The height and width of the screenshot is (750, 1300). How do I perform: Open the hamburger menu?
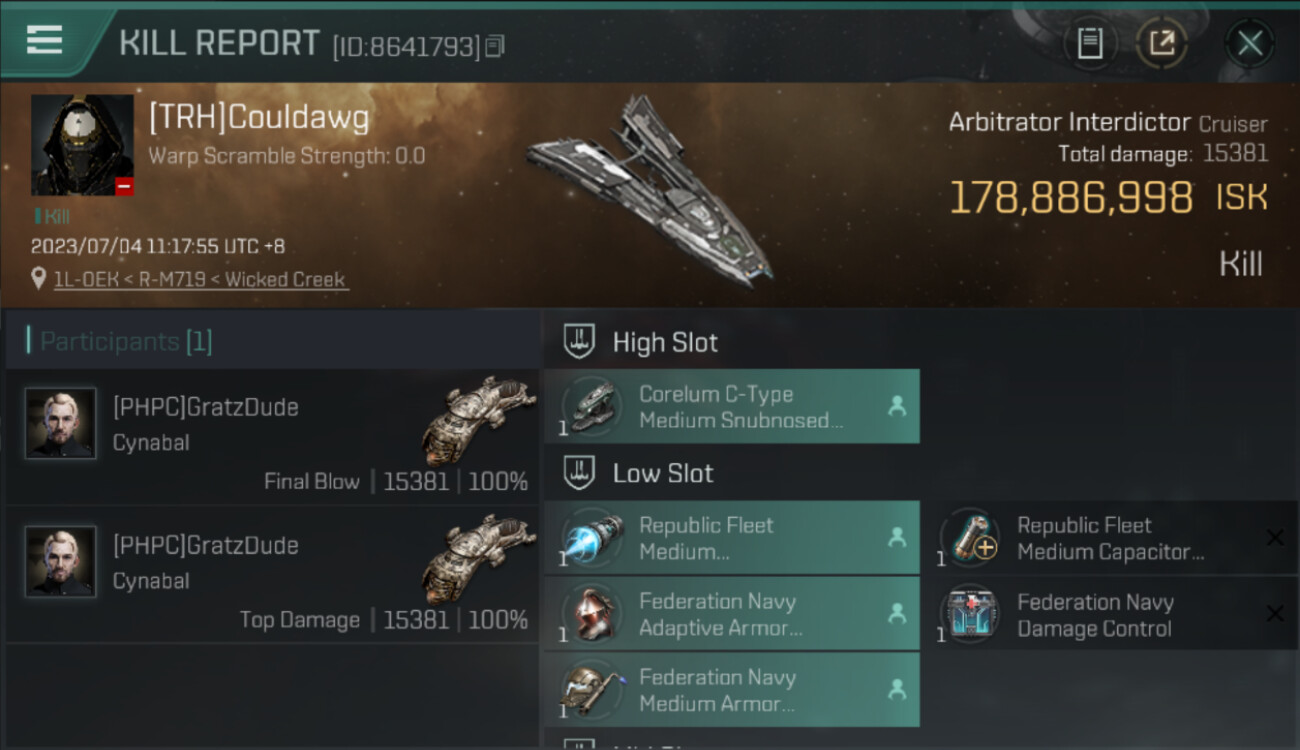tap(44, 40)
